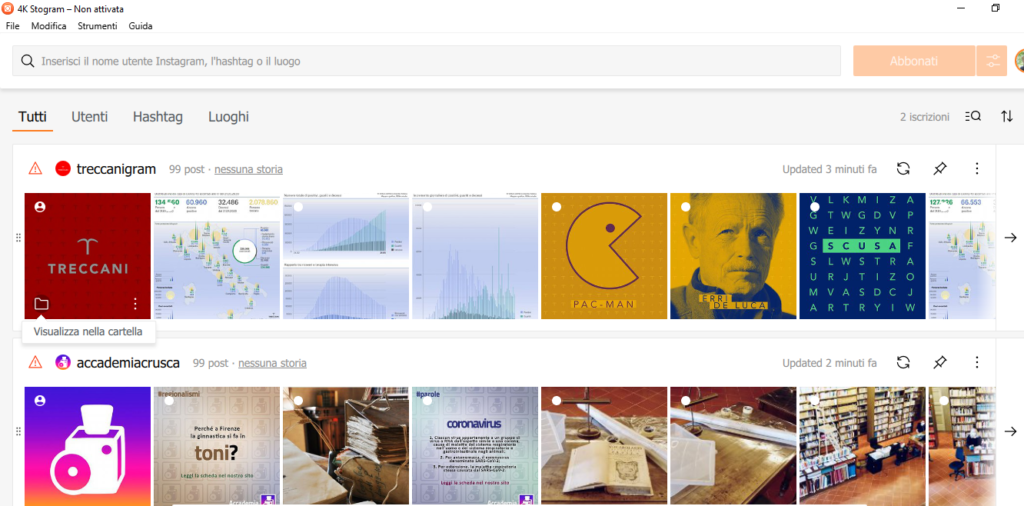Open the search subscriptions list icon

(x=972, y=116)
